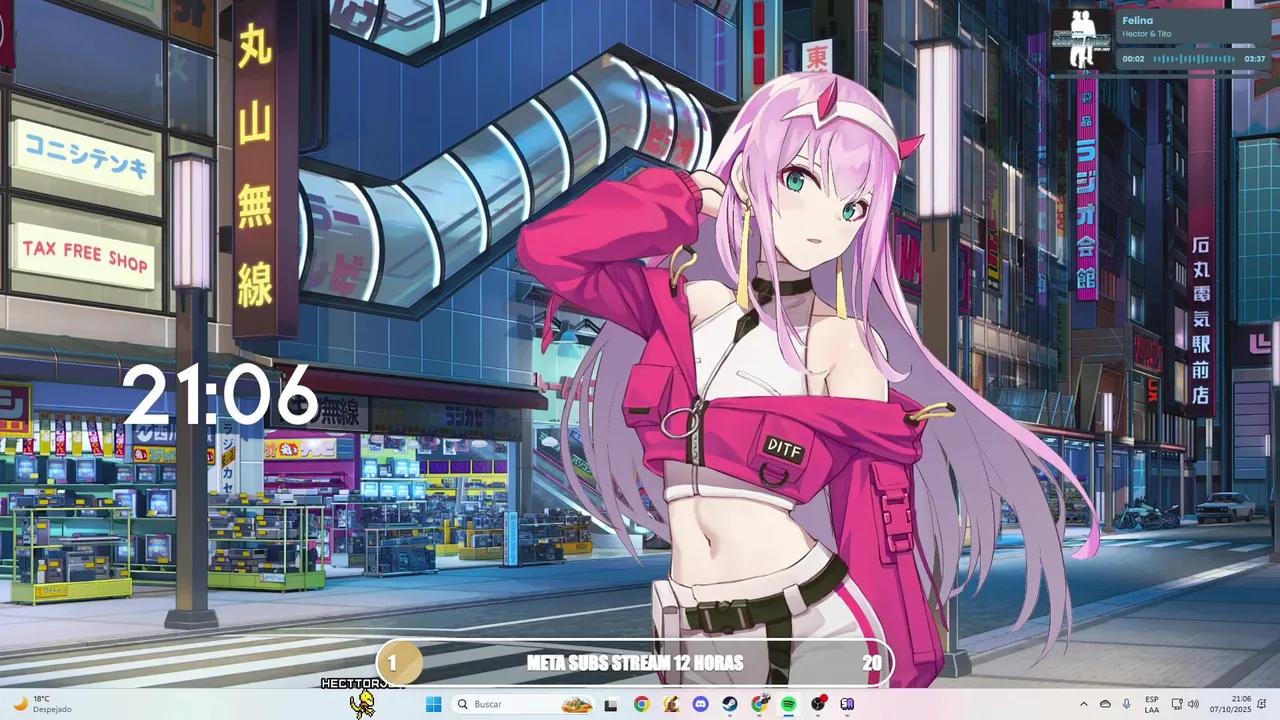Open the network icon in system tray
This screenshot has height=720, width=1280.
click(x=1177, y=704)
